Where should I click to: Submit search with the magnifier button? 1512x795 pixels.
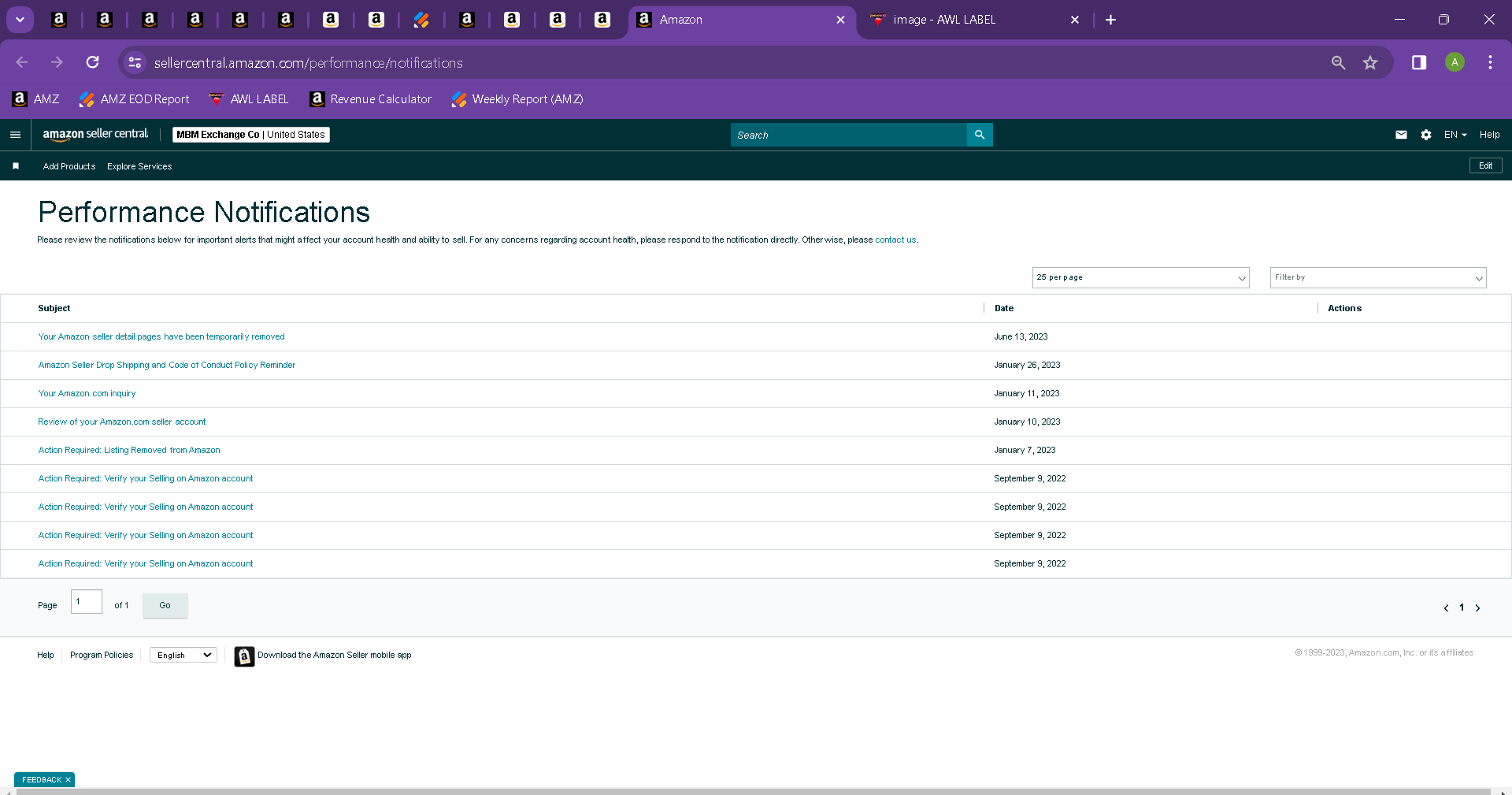click(980, 135)
